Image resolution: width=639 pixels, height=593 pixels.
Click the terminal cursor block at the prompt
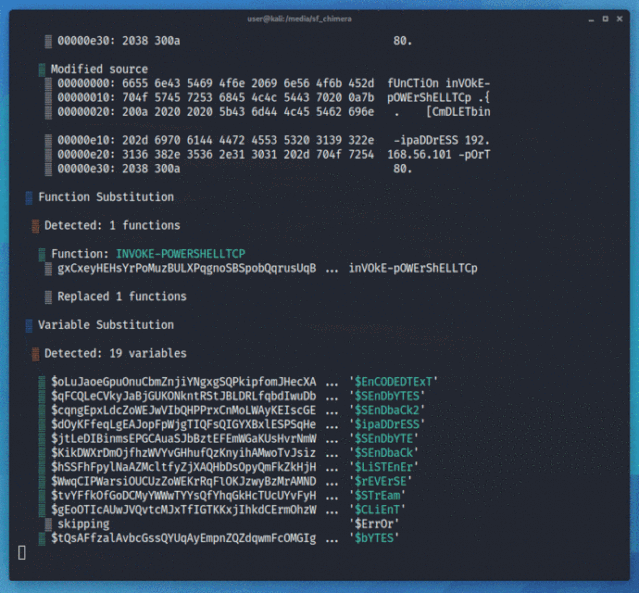22,553
